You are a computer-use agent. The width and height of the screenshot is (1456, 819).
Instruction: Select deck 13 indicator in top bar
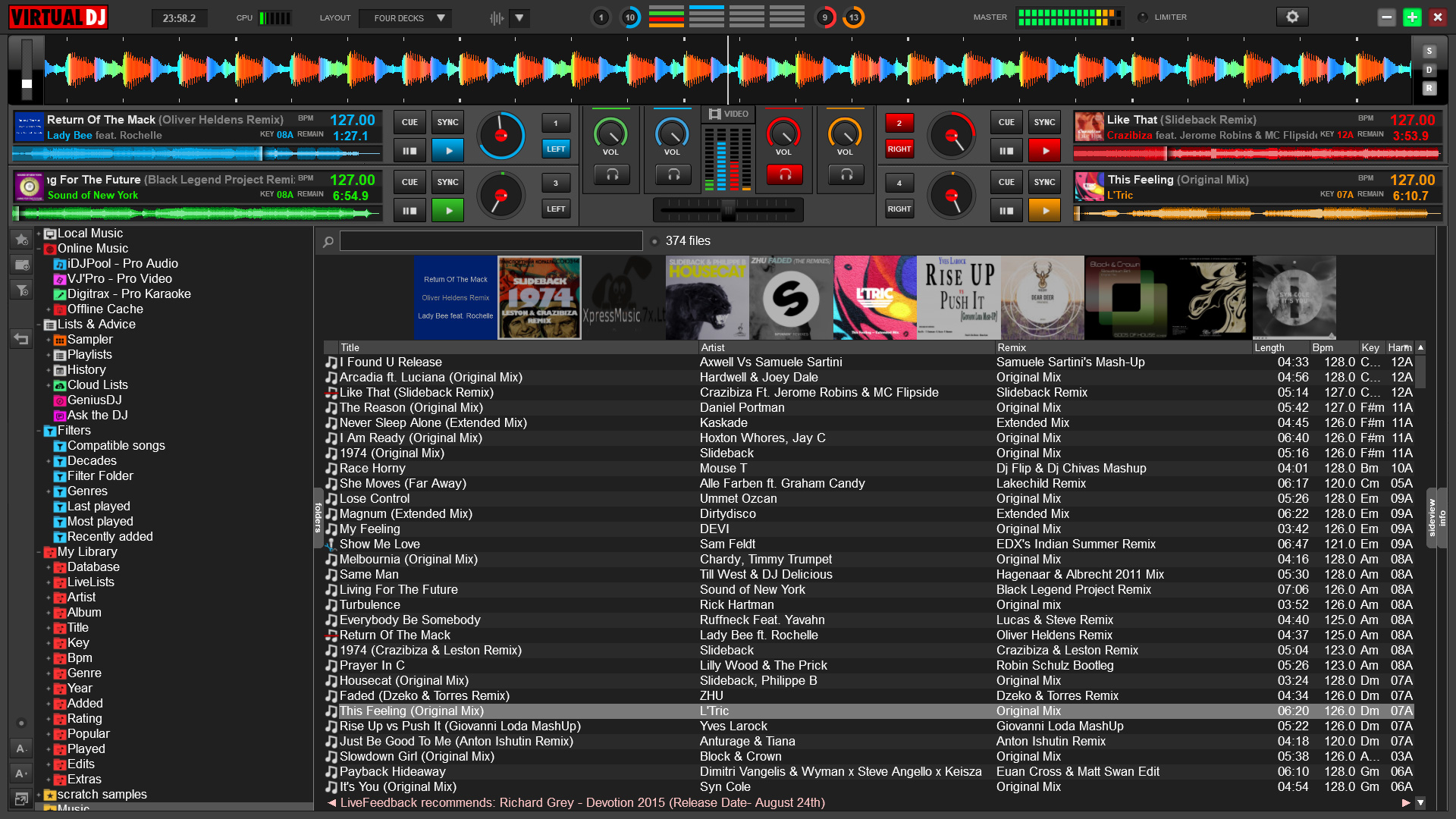(x=854, y=17)
